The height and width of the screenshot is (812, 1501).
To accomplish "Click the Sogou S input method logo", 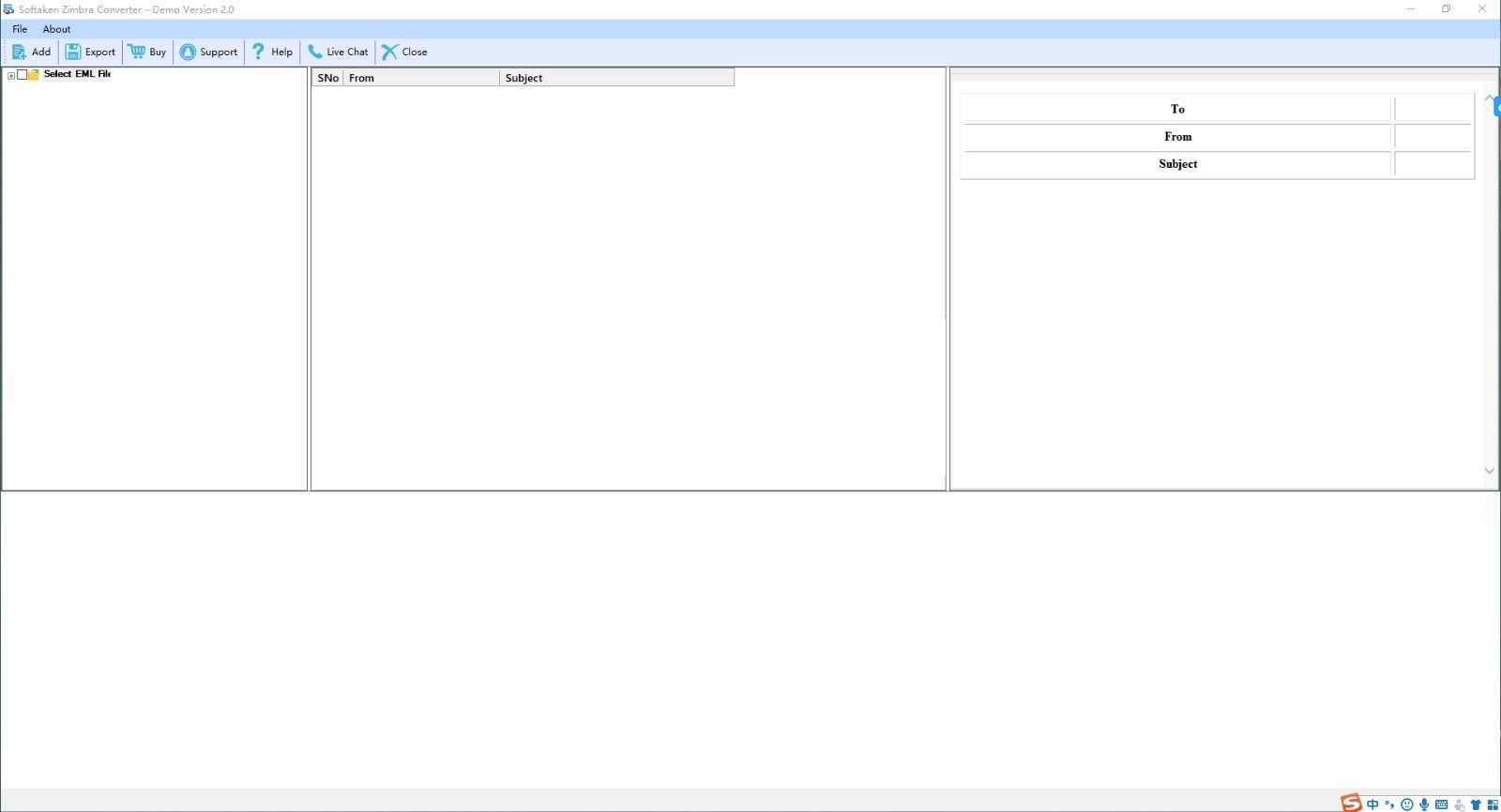I will (1351, 803).
